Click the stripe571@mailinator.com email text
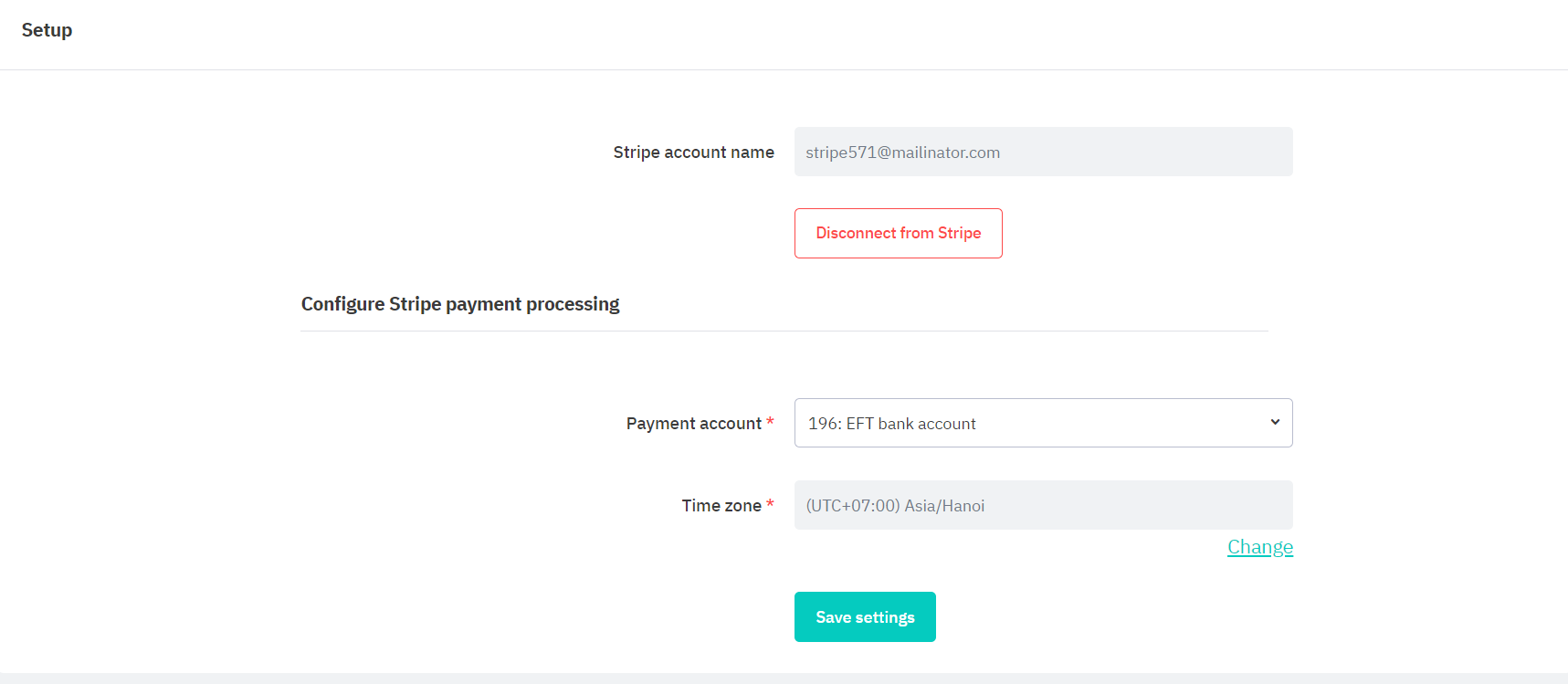1568x684 pixels. point(902,153)
